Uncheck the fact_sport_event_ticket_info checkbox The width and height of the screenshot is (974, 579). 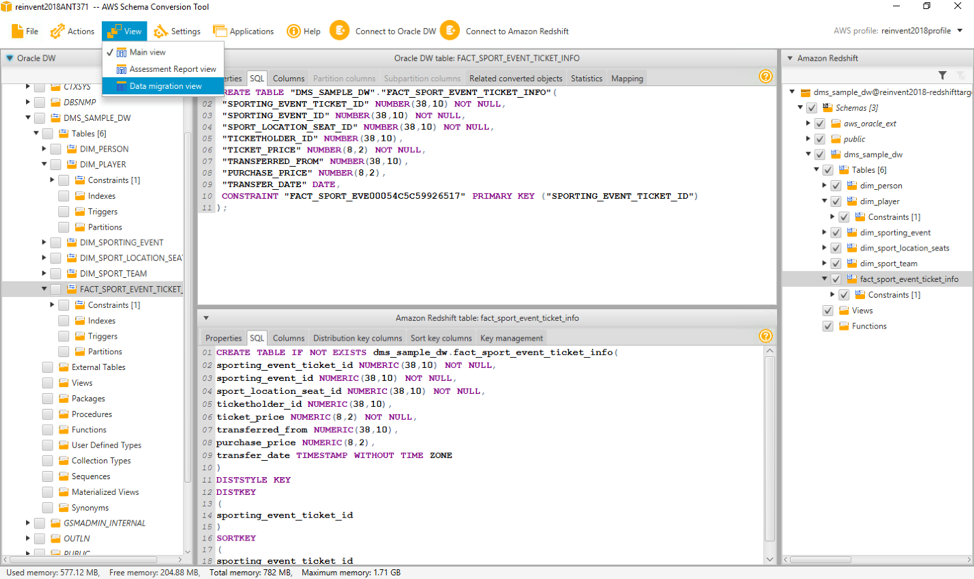[835, 280]
